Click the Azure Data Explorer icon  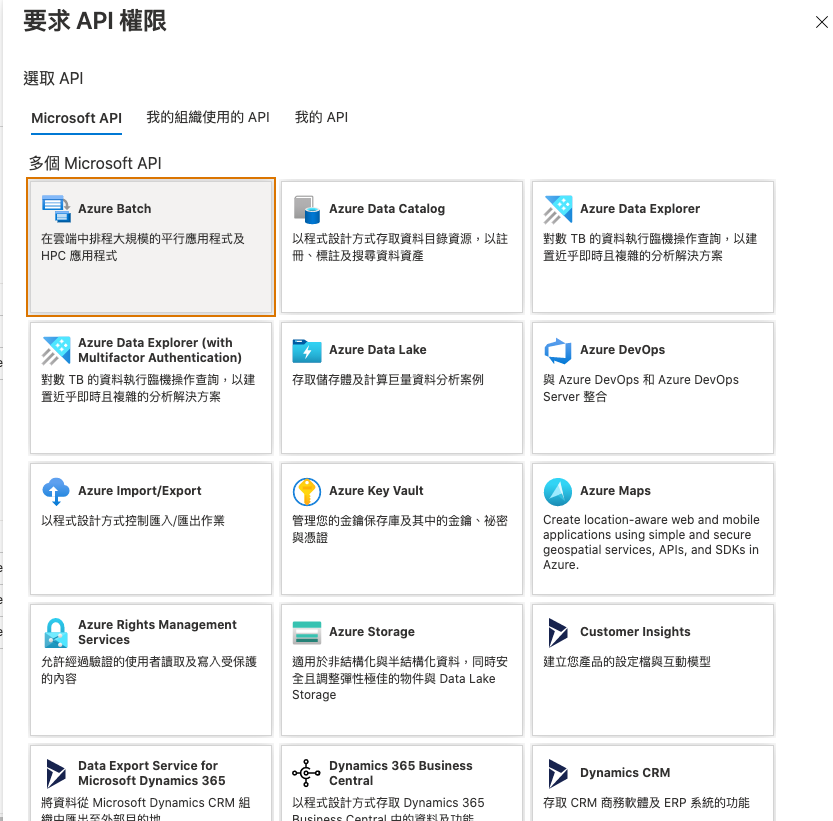tap(558, 209)
